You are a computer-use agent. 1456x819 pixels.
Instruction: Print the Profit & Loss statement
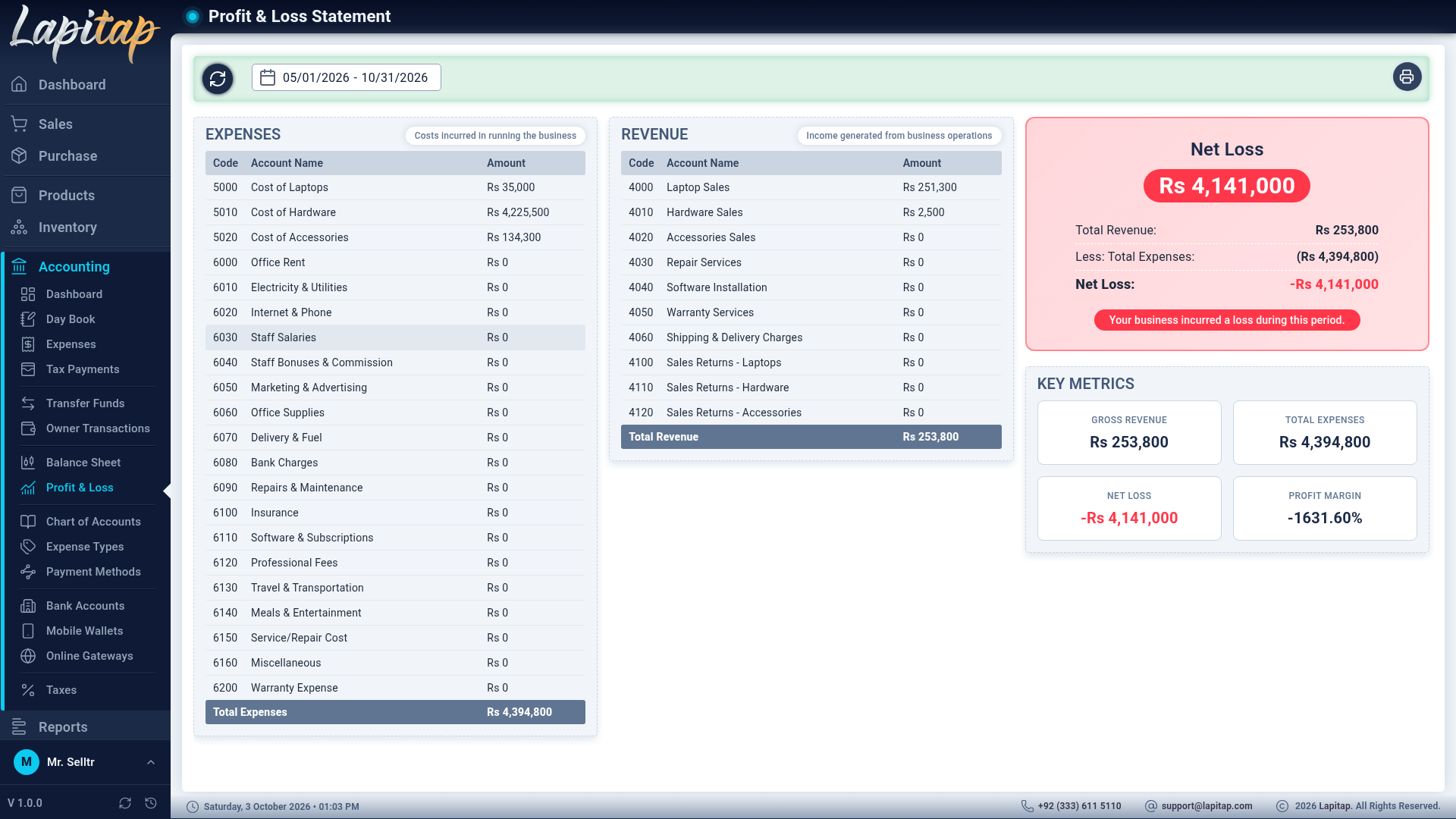1407,77
